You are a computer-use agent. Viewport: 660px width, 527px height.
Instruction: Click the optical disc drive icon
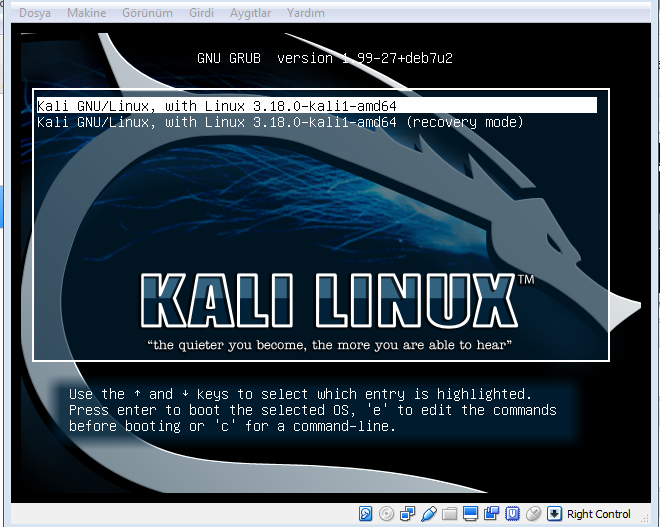pos(387,514)
